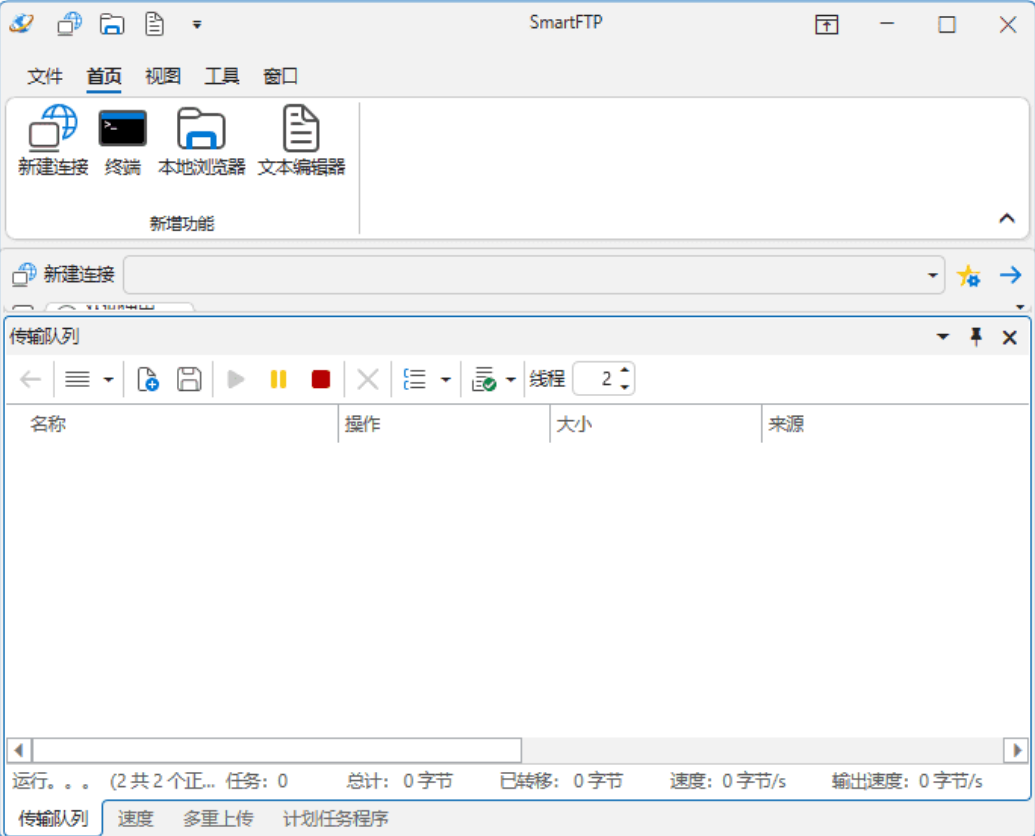Click the blue go arrow button

click(x=1011, y=273)
